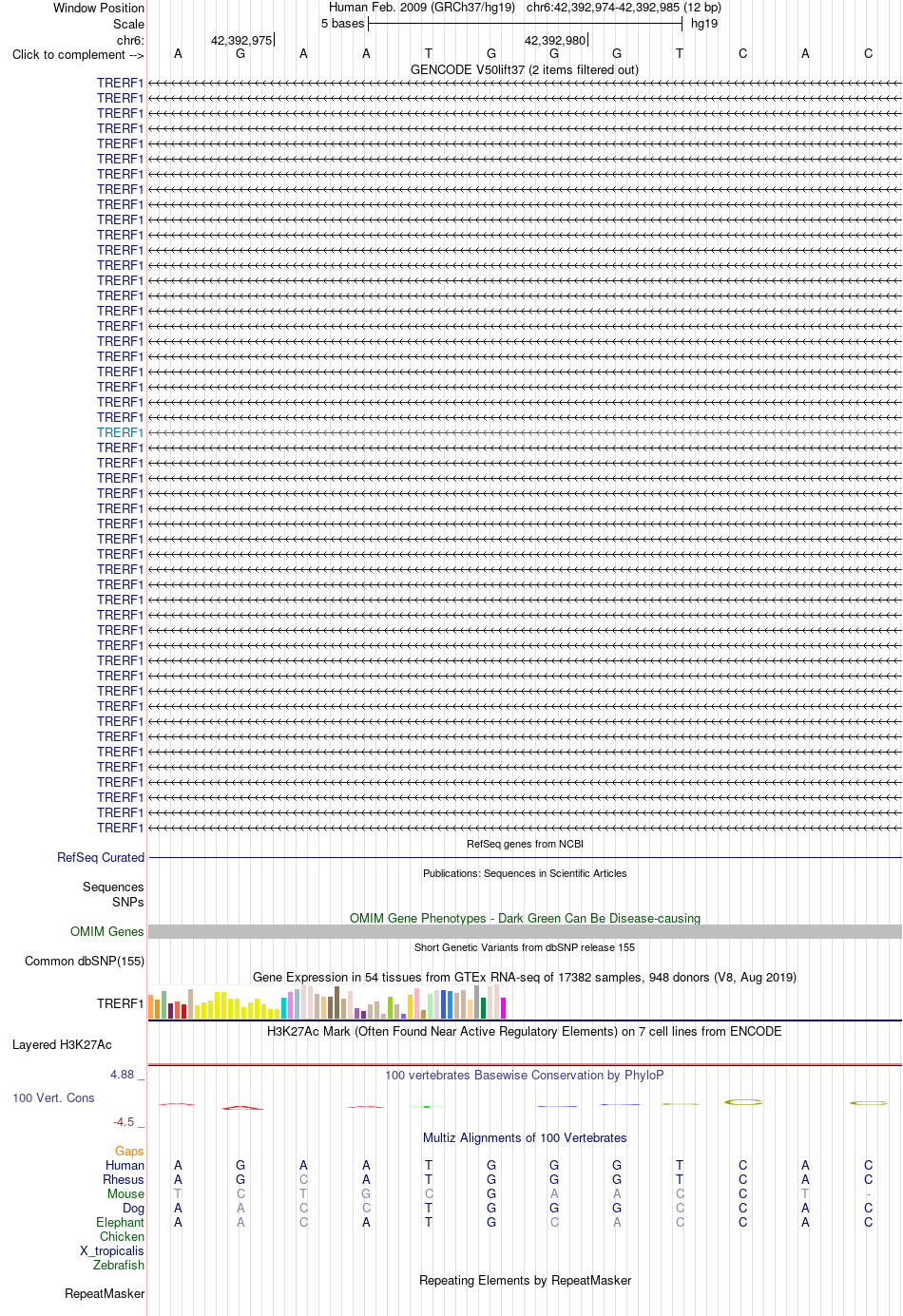Click the dark green bar in the GTEx chart
The image size is (903, 1316).
click(484, 1008)
